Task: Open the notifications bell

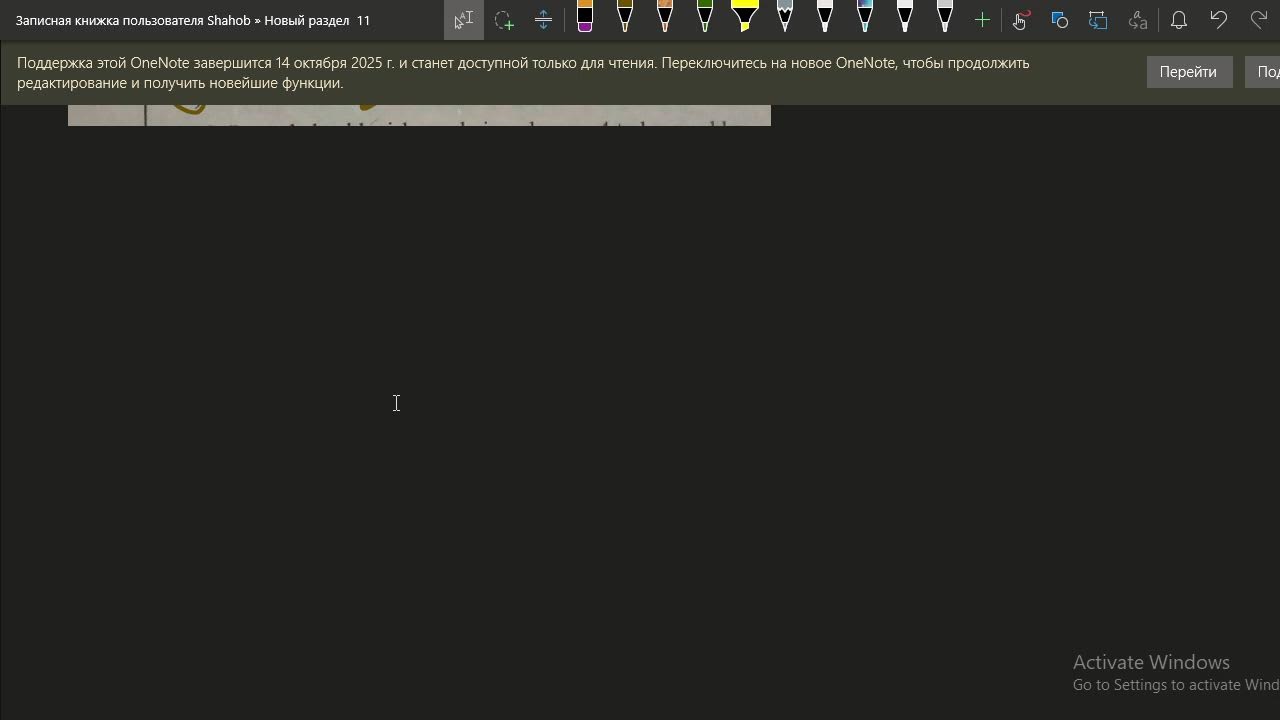Action: pyautogui.click(x=1179, y=20)
